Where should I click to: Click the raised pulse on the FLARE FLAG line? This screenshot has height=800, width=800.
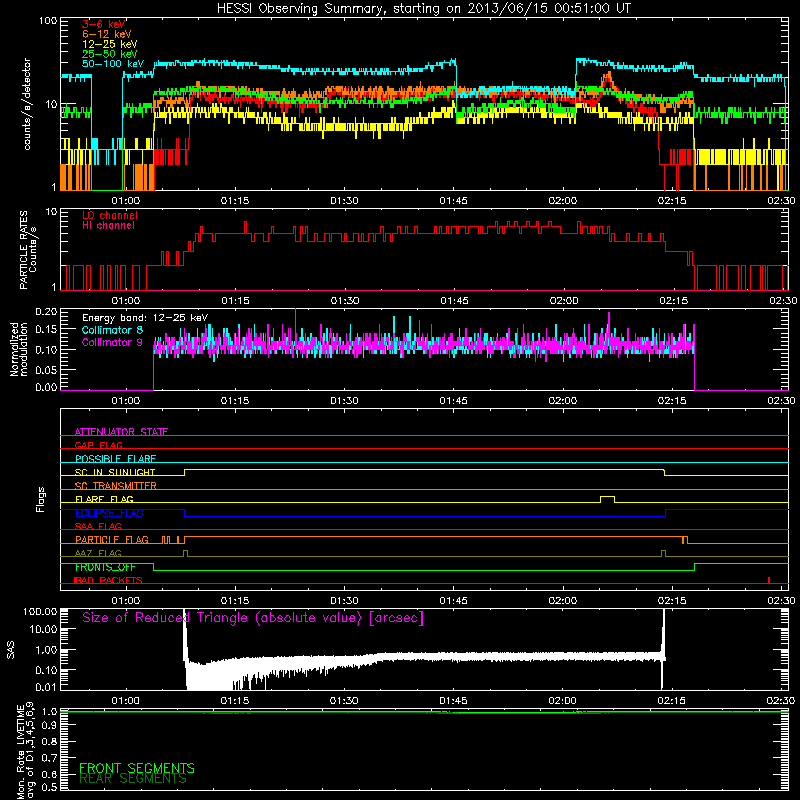point(607,499)
